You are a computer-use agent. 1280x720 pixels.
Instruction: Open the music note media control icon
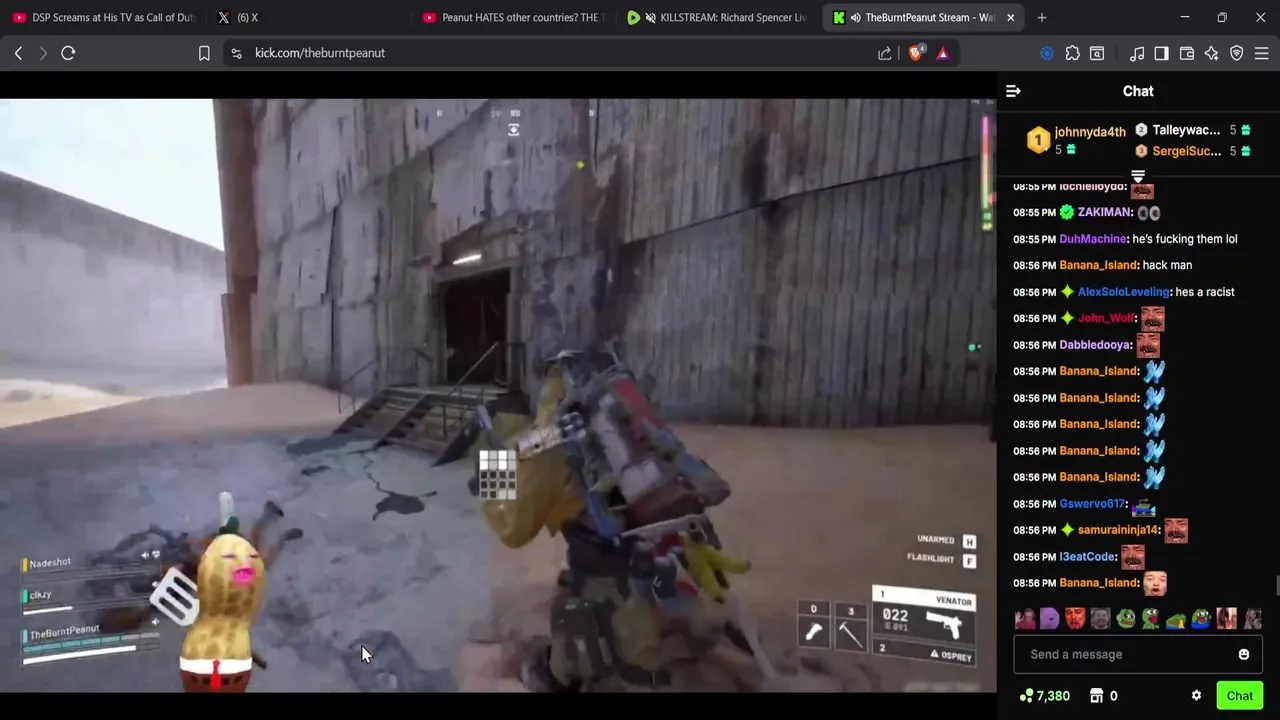click(1137, 53)
